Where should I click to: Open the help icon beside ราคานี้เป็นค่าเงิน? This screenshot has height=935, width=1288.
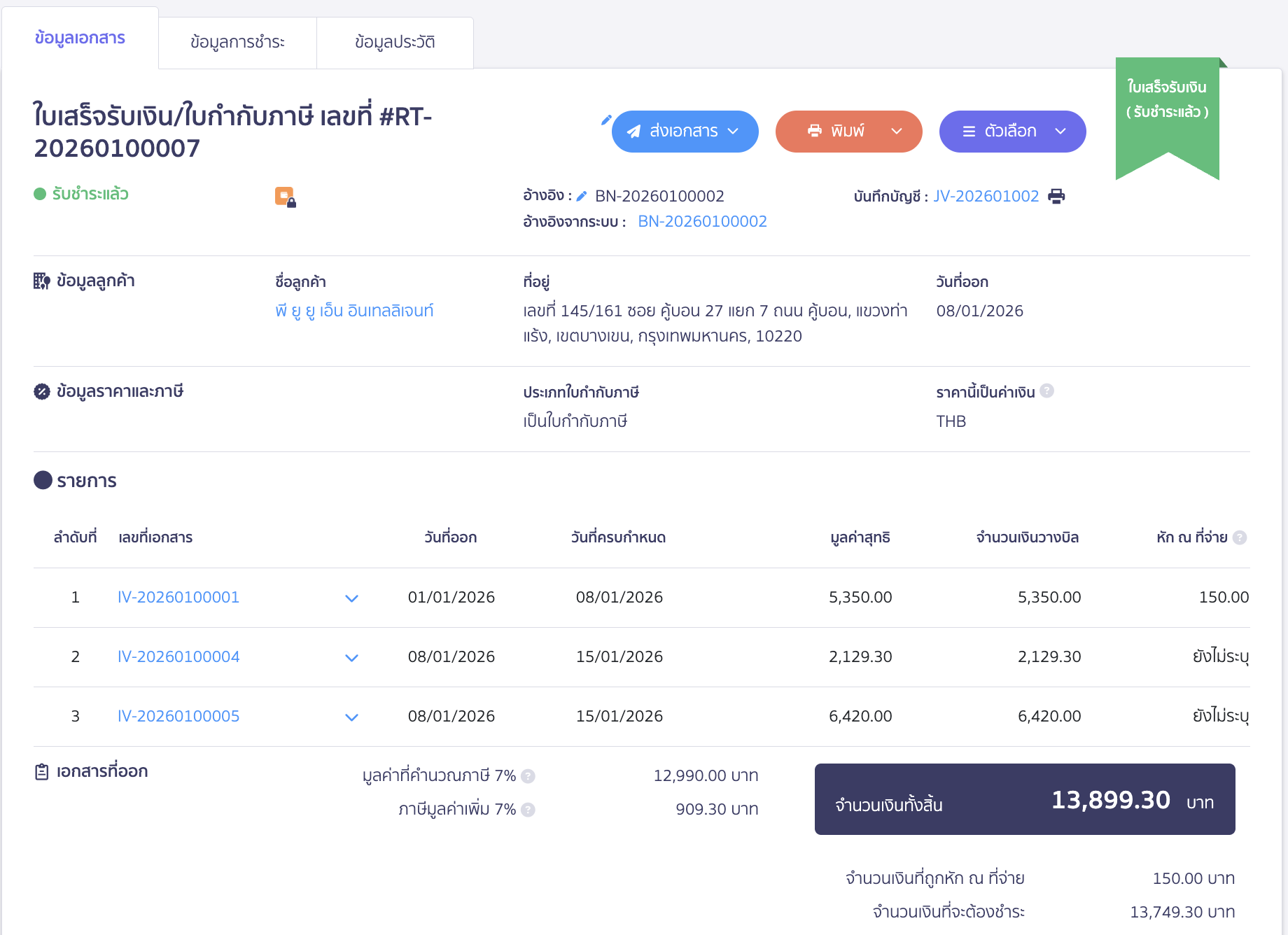point(1047,391)
